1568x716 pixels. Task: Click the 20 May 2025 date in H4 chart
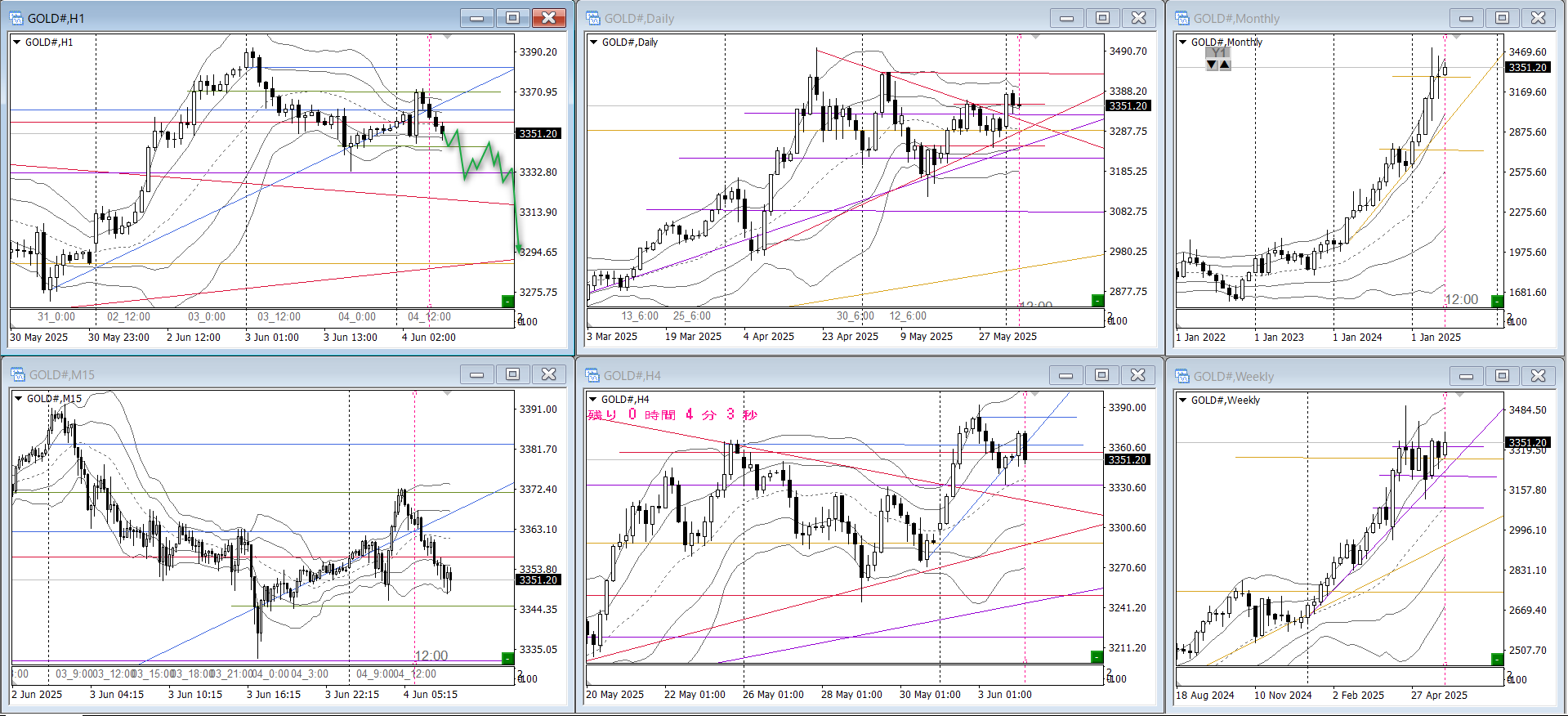[x=614, y=694]
